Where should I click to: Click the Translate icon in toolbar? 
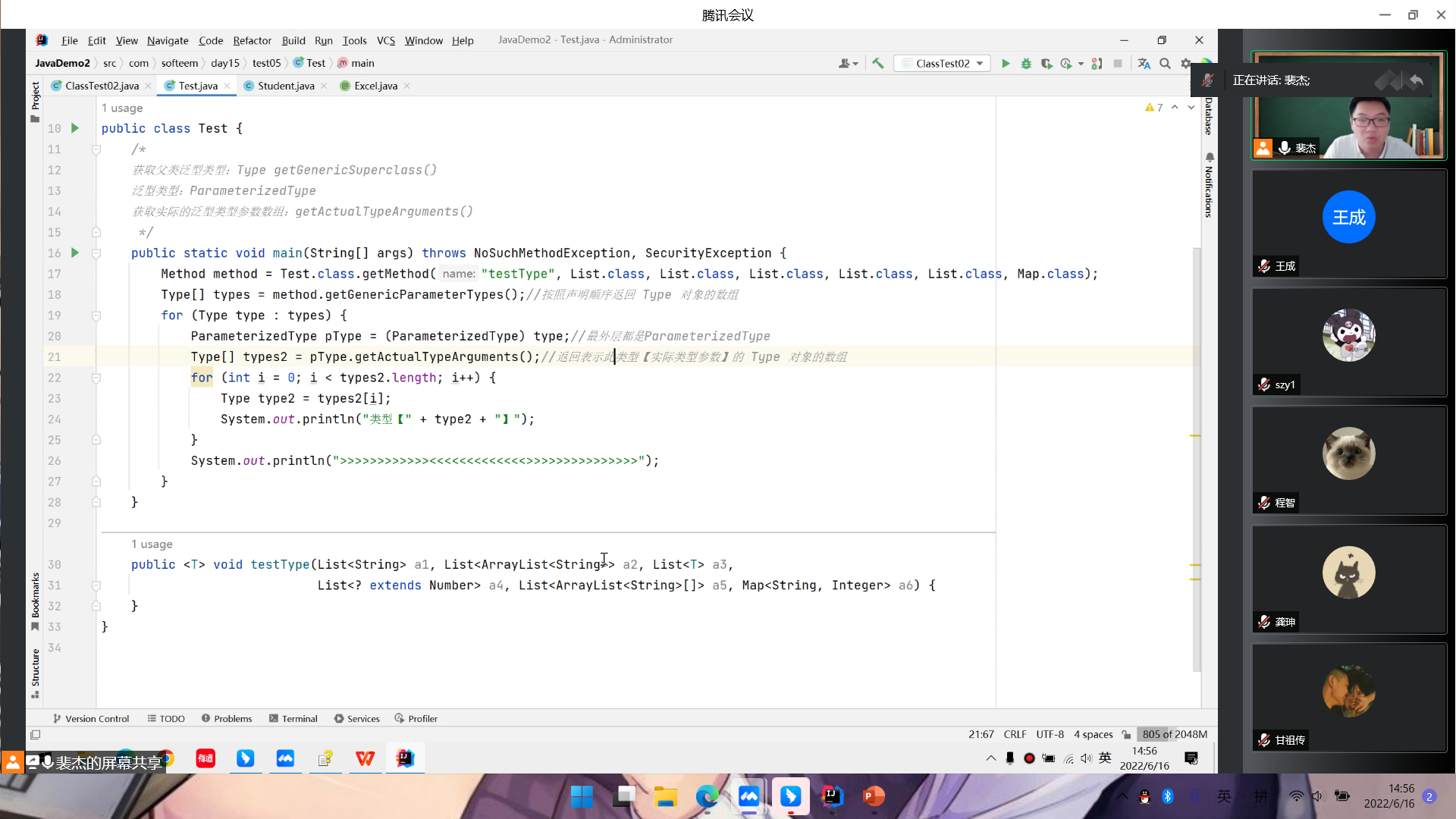coord(1144,64)
